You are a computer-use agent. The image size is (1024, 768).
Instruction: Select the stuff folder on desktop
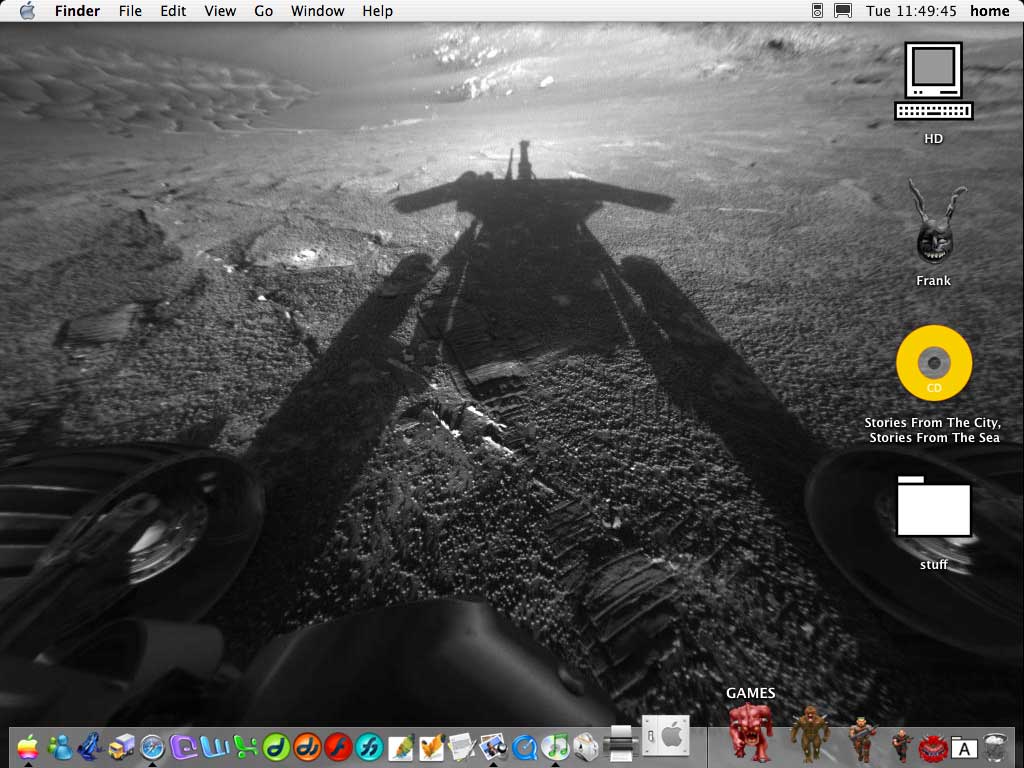click(934, 507)
